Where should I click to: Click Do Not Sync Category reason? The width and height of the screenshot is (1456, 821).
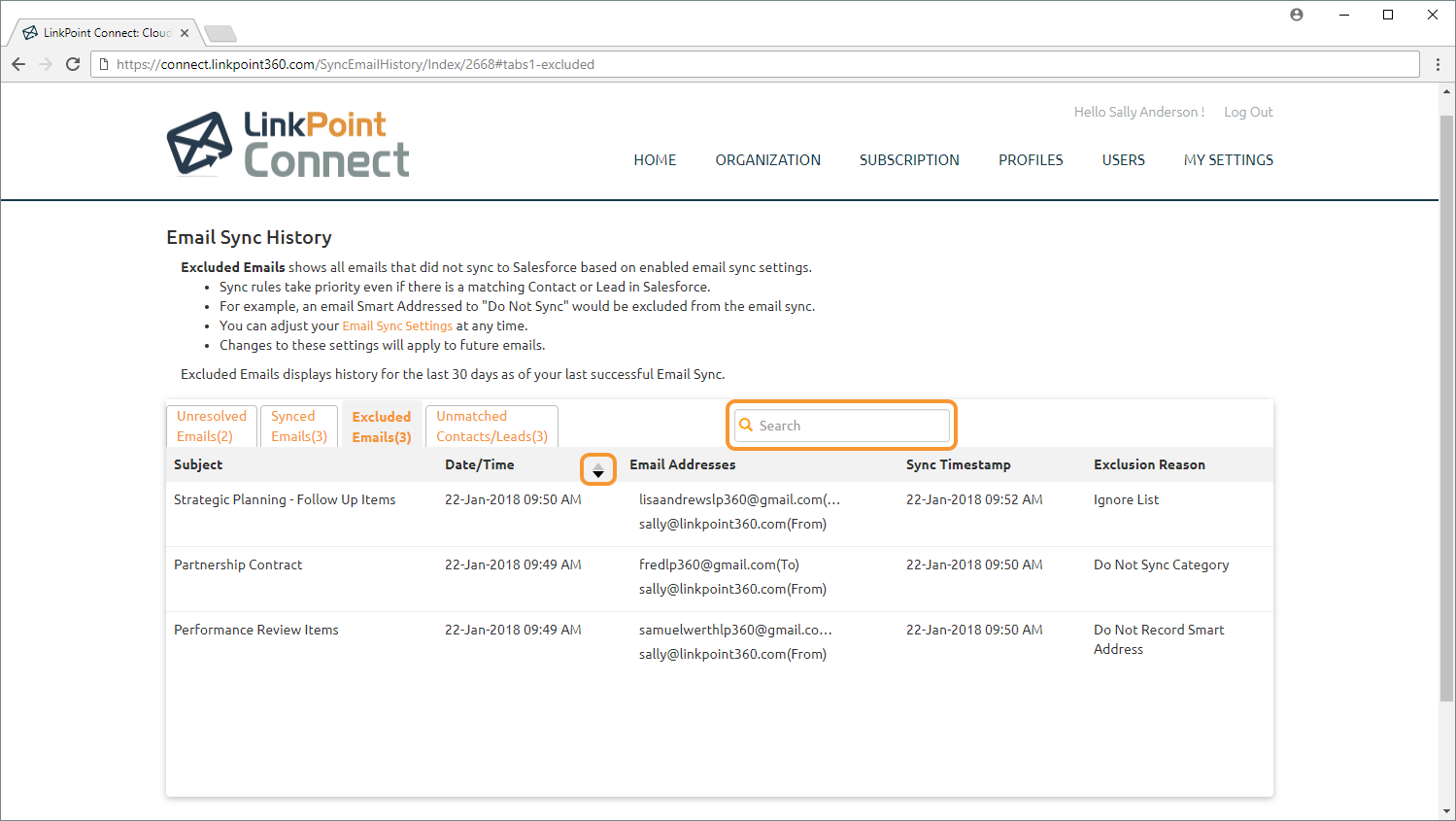[x=1161, y=564]
